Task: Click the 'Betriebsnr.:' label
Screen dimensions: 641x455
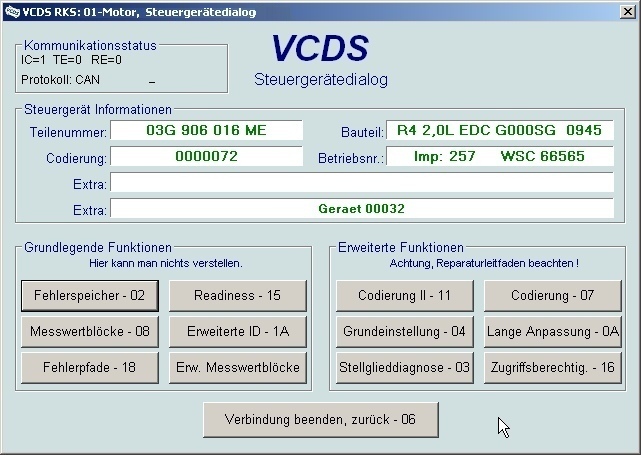Action: coord(351,158)
